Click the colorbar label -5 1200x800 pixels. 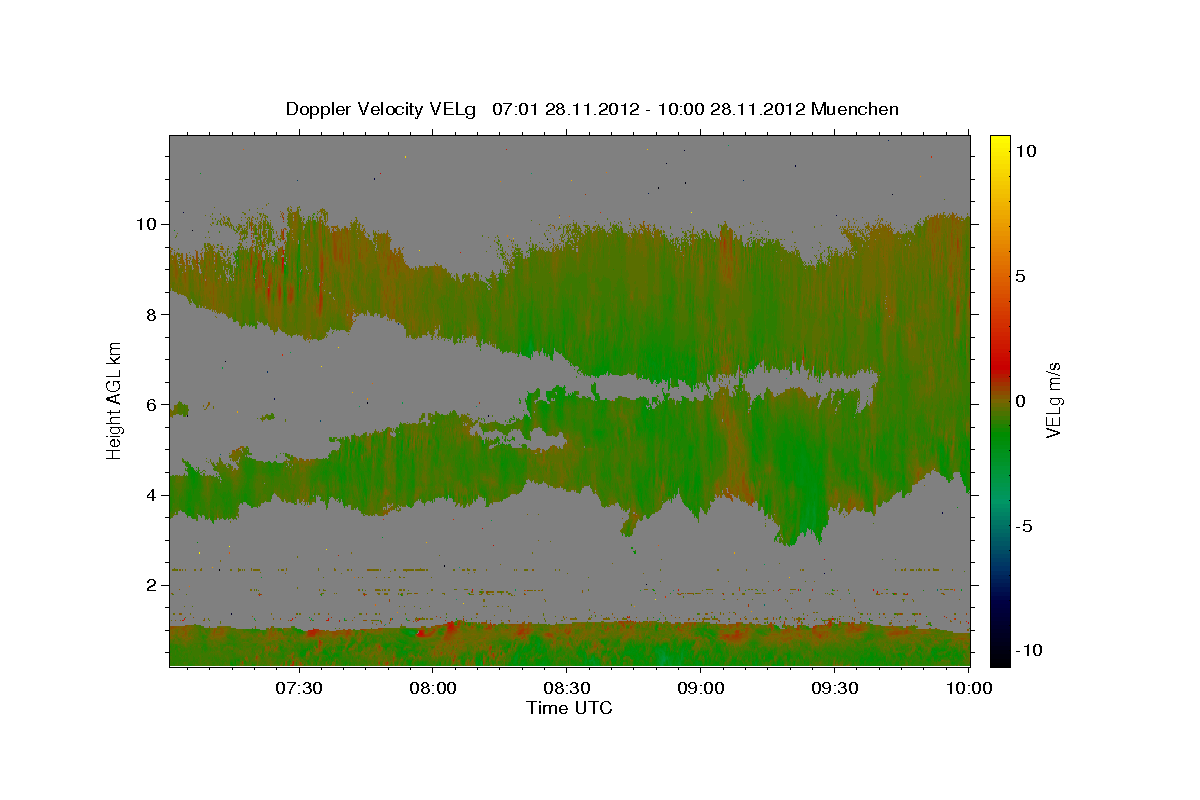click(x=1023, y=526)
